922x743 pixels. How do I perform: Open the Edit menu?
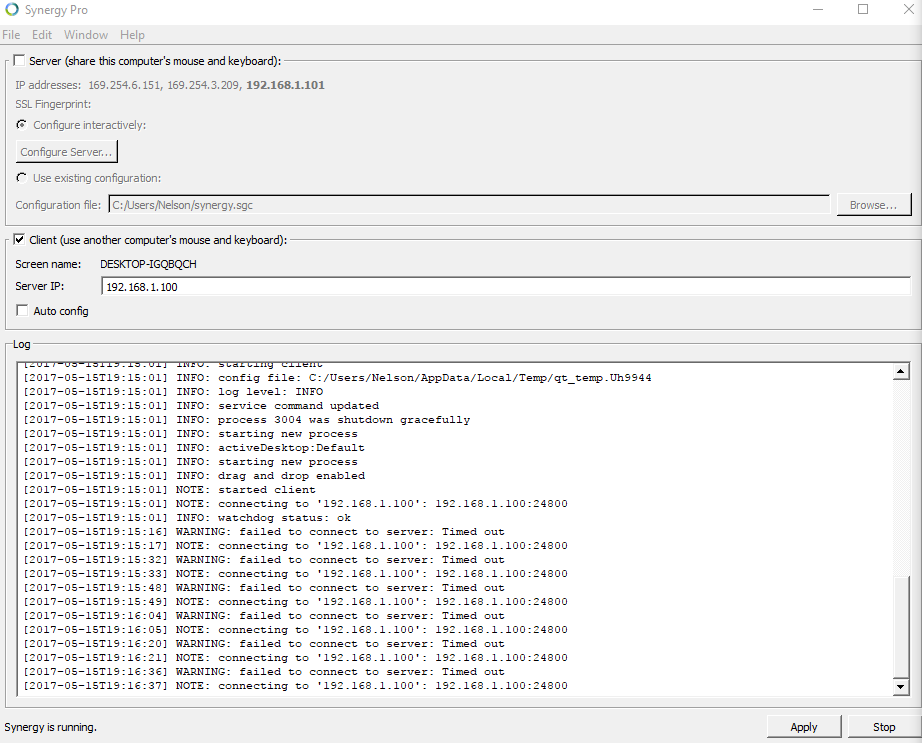(x=42, y=35)
